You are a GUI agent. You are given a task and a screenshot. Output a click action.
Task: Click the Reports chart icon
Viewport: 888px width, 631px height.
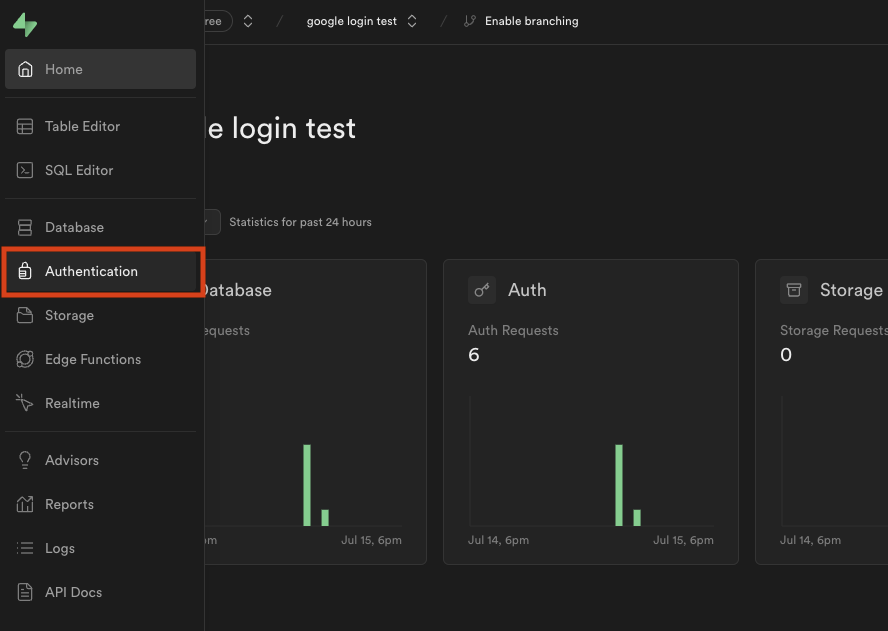pos(25,504)
